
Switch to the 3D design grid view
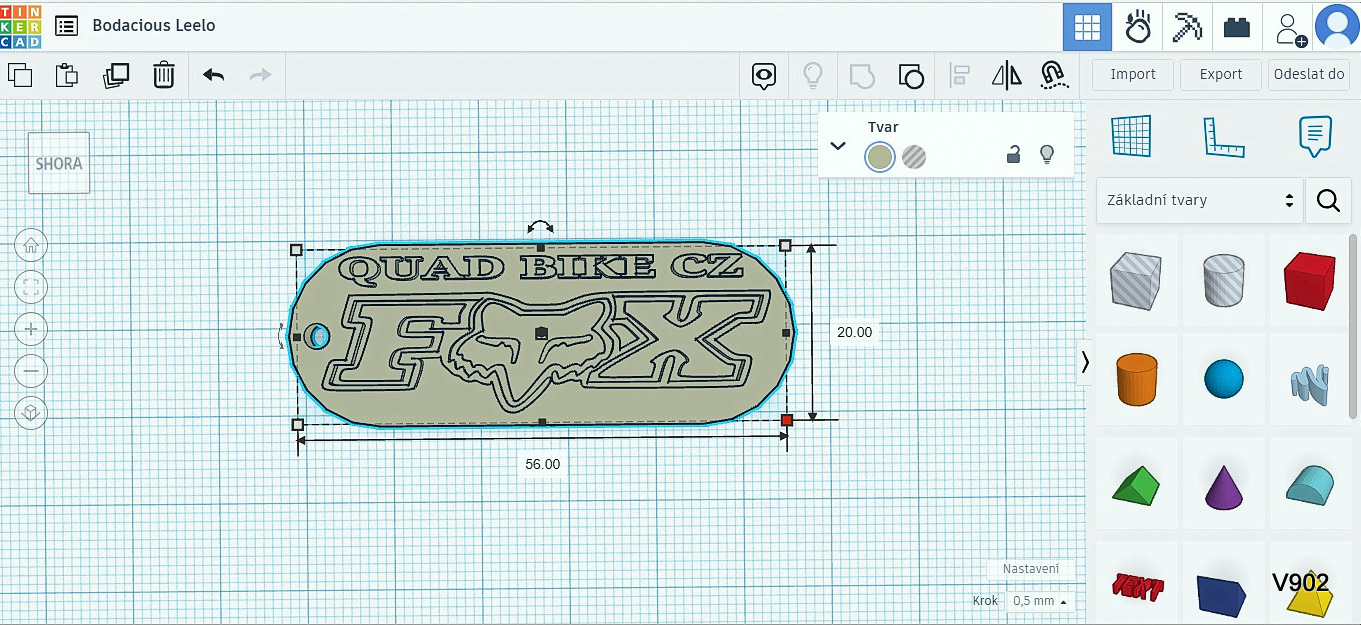click(x=1087, y=27)
